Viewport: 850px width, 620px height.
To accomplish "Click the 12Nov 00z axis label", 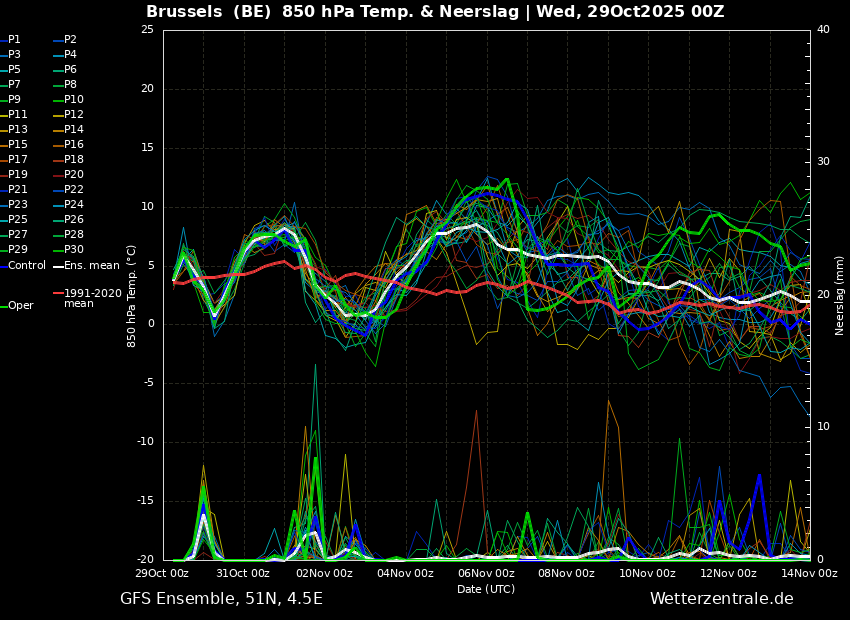I will coord(729,573).
